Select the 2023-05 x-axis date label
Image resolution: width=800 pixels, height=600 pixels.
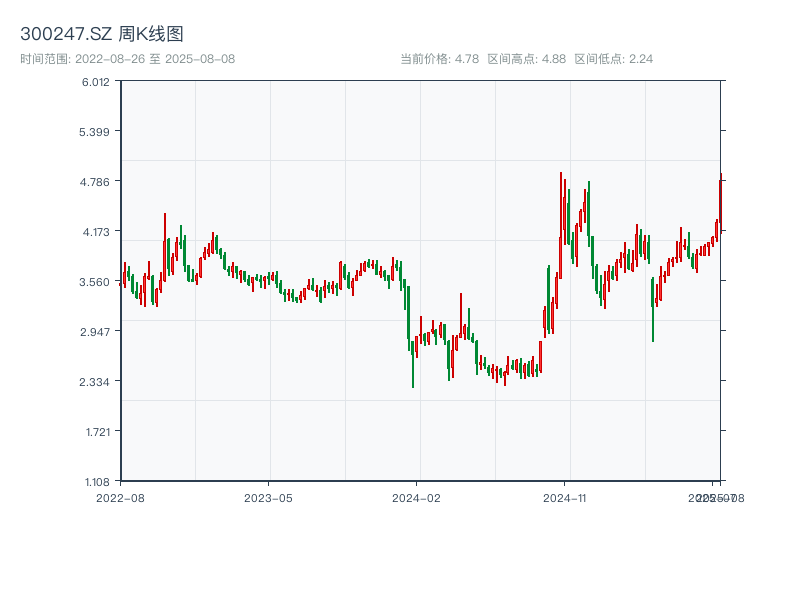click(269, 497)
